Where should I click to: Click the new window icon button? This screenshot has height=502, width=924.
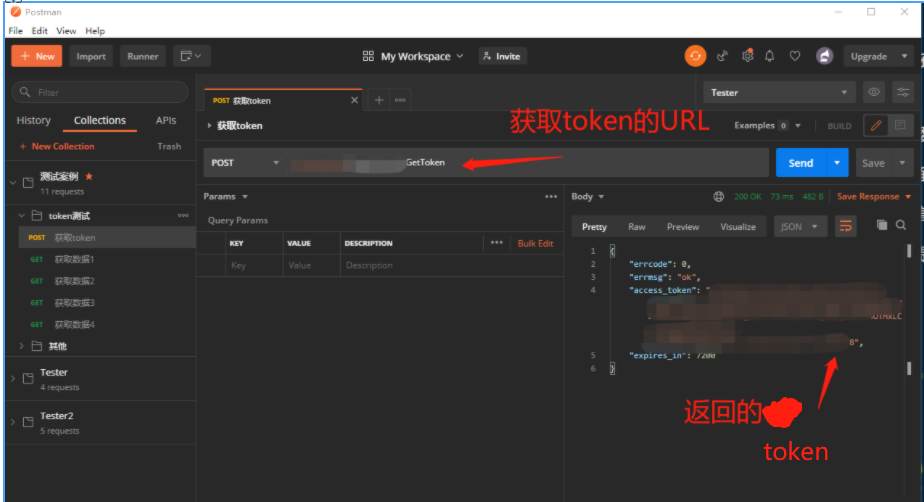[x=191, y=56]
